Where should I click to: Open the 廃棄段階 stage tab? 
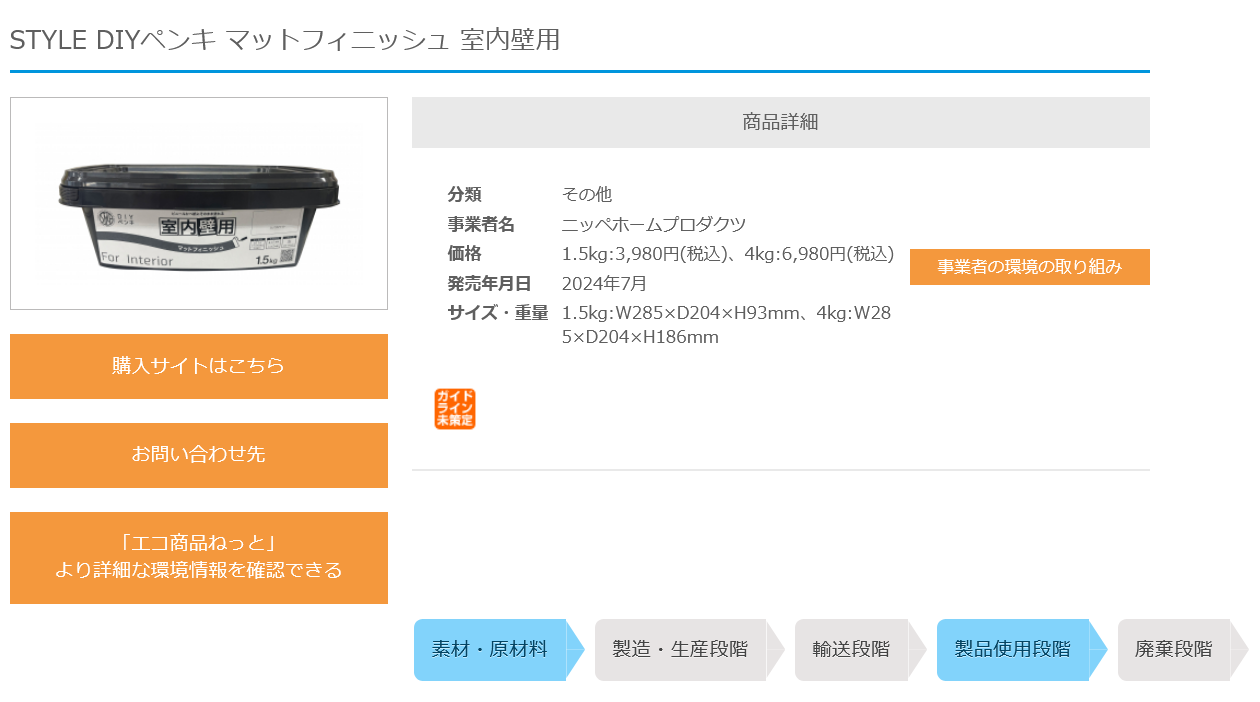coord(1183,650)
